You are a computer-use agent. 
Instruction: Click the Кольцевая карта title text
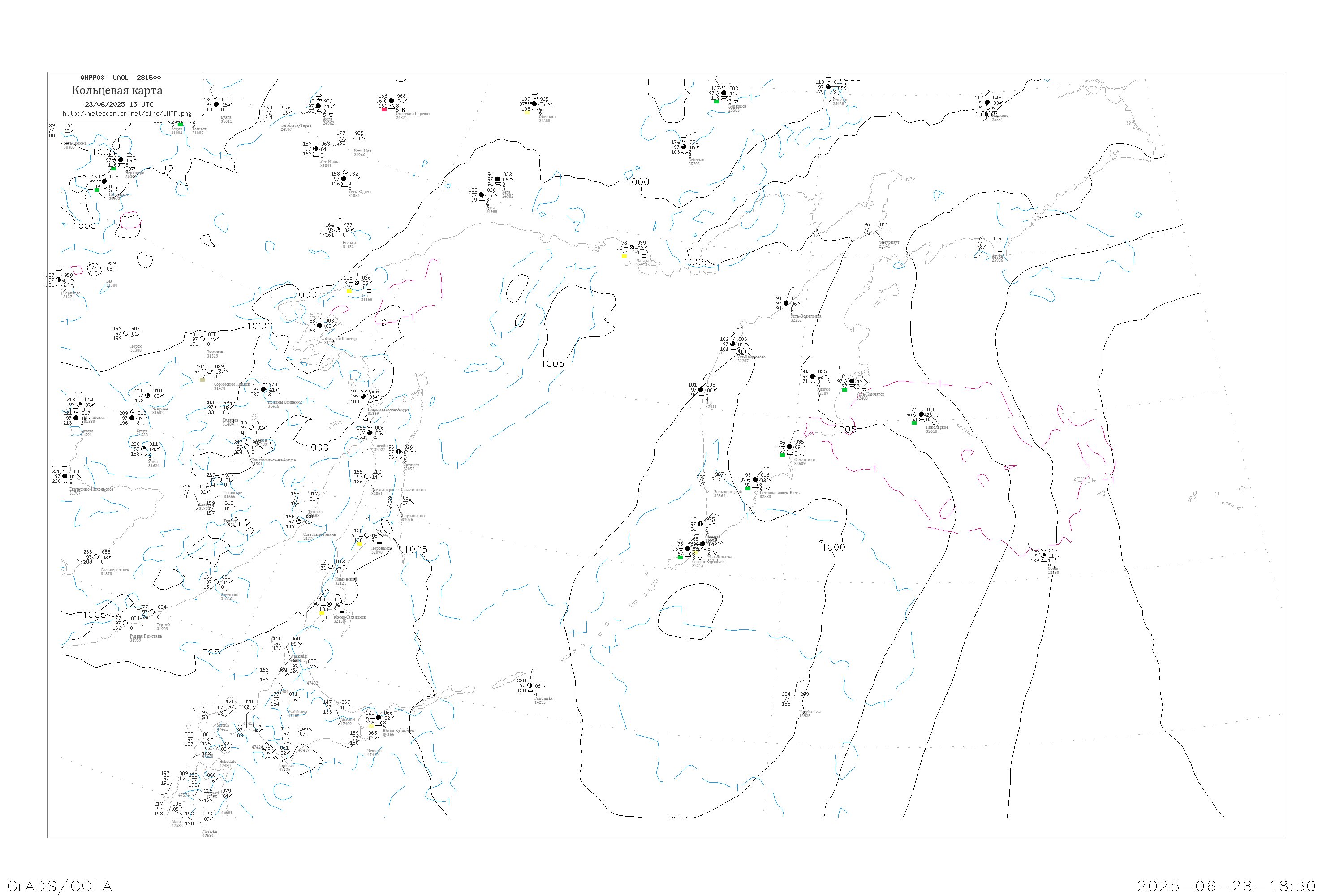pos(117,90)
